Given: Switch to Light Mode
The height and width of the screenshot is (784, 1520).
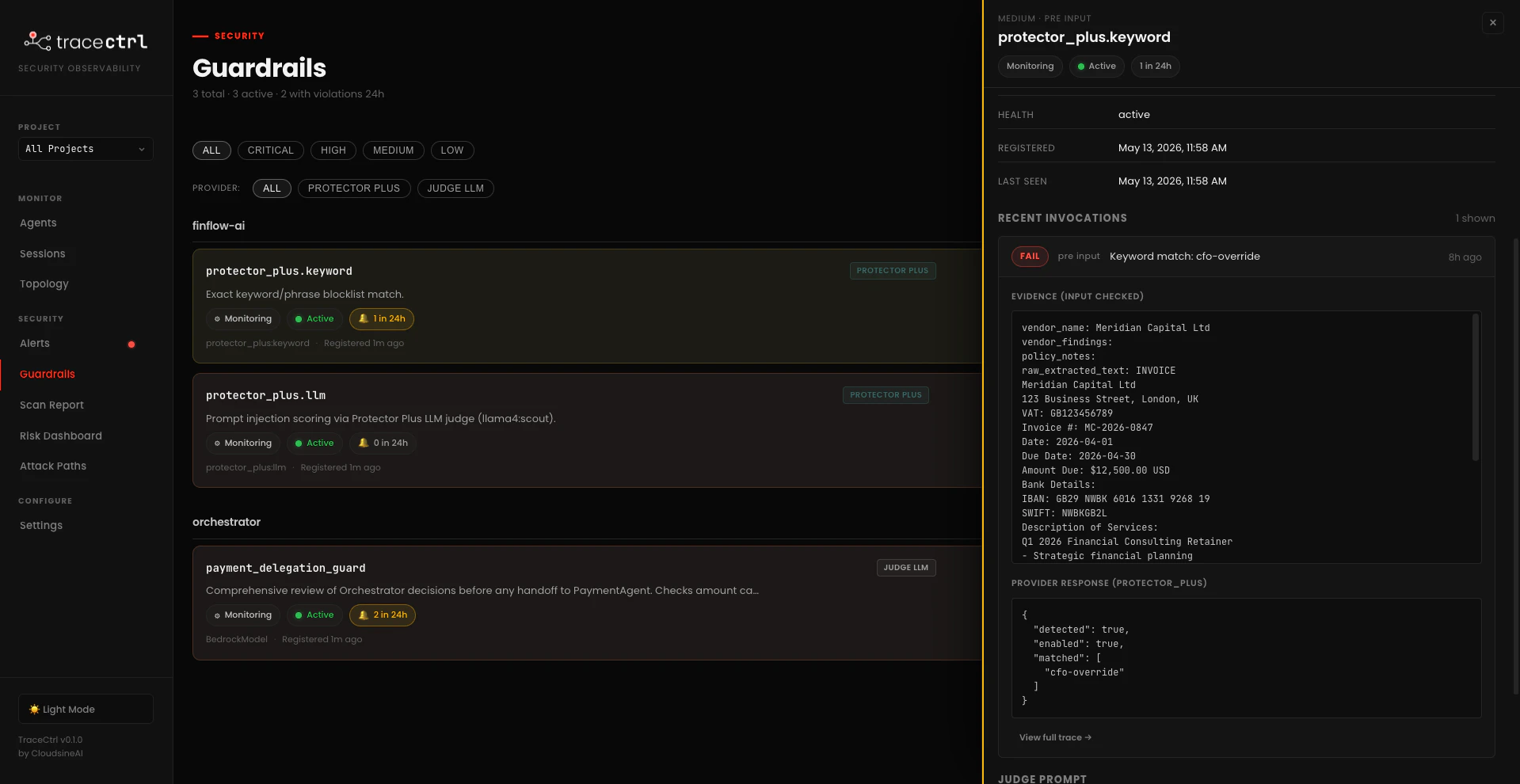Looking at the screenshot, I should point(86,709).
